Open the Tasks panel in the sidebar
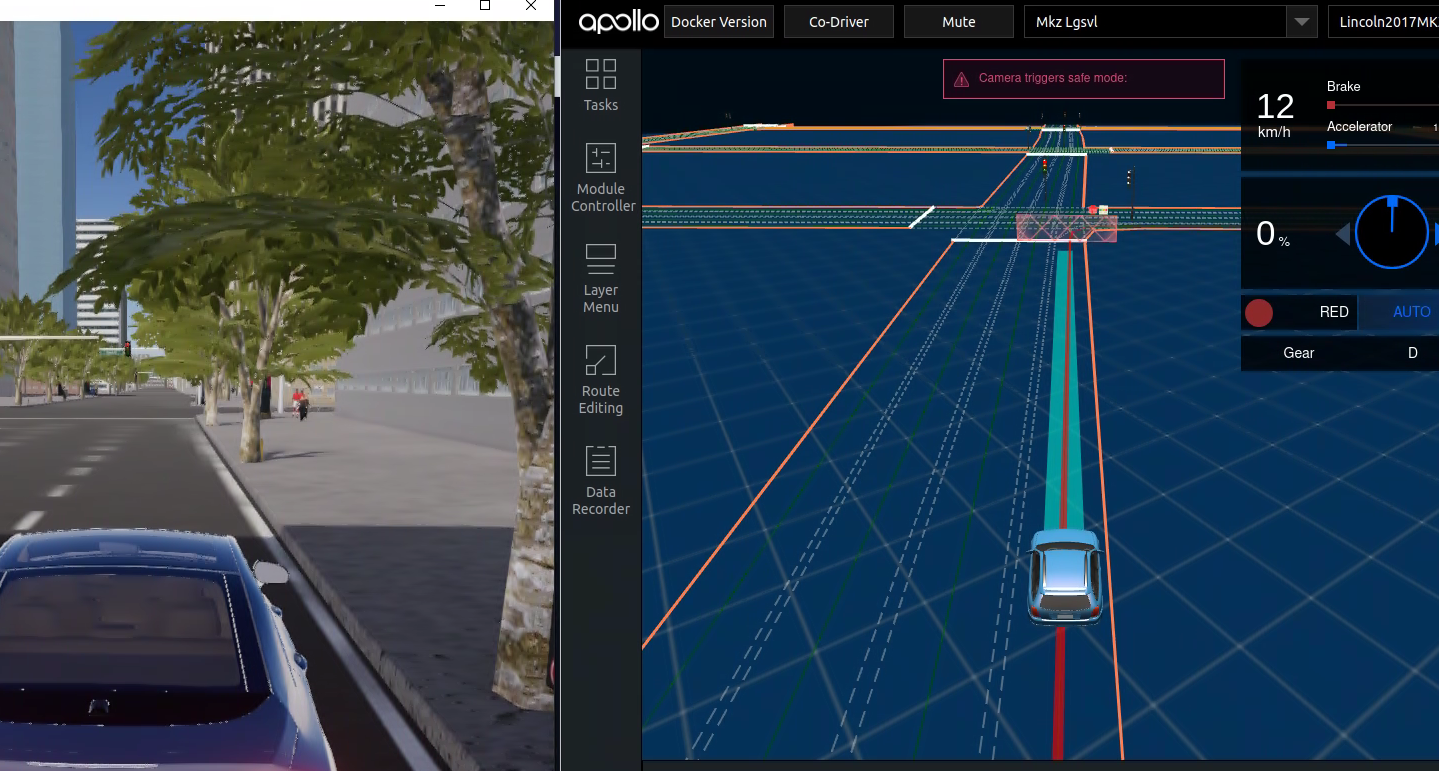The height and width of the screenshot is (771, 1439). tap(600, 85)
